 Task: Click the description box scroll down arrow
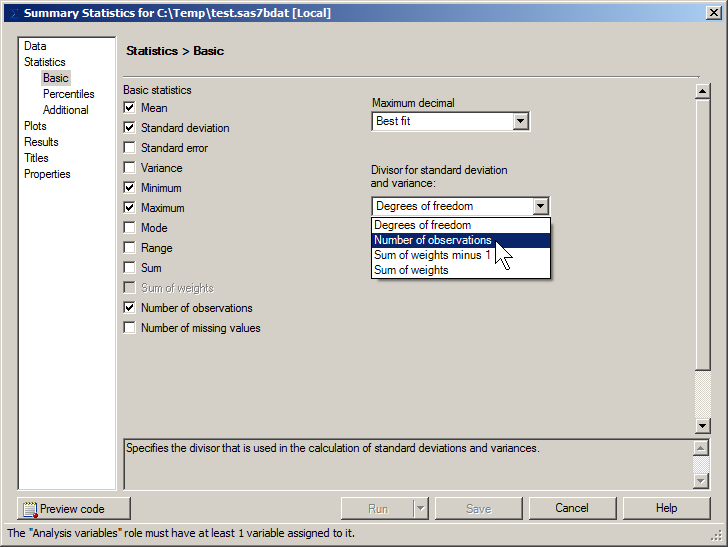click(x=701, y=481)
